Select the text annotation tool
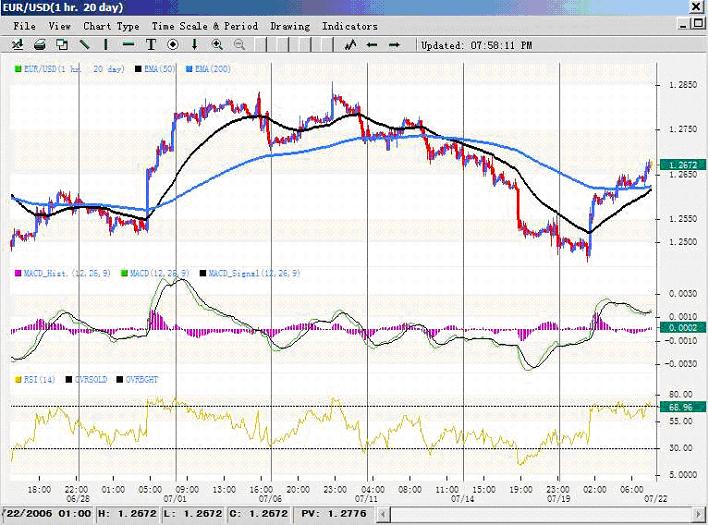 (x=151, y=45)
